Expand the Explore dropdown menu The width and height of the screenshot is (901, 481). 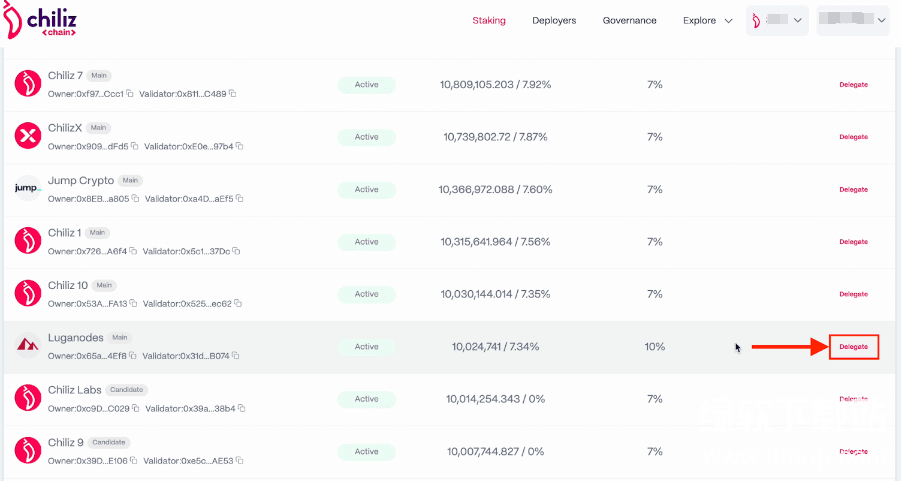(x=708, y=21)
